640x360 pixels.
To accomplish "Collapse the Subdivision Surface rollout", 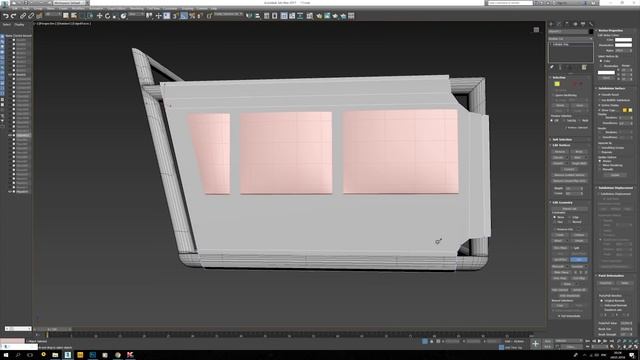I will 611,88.
